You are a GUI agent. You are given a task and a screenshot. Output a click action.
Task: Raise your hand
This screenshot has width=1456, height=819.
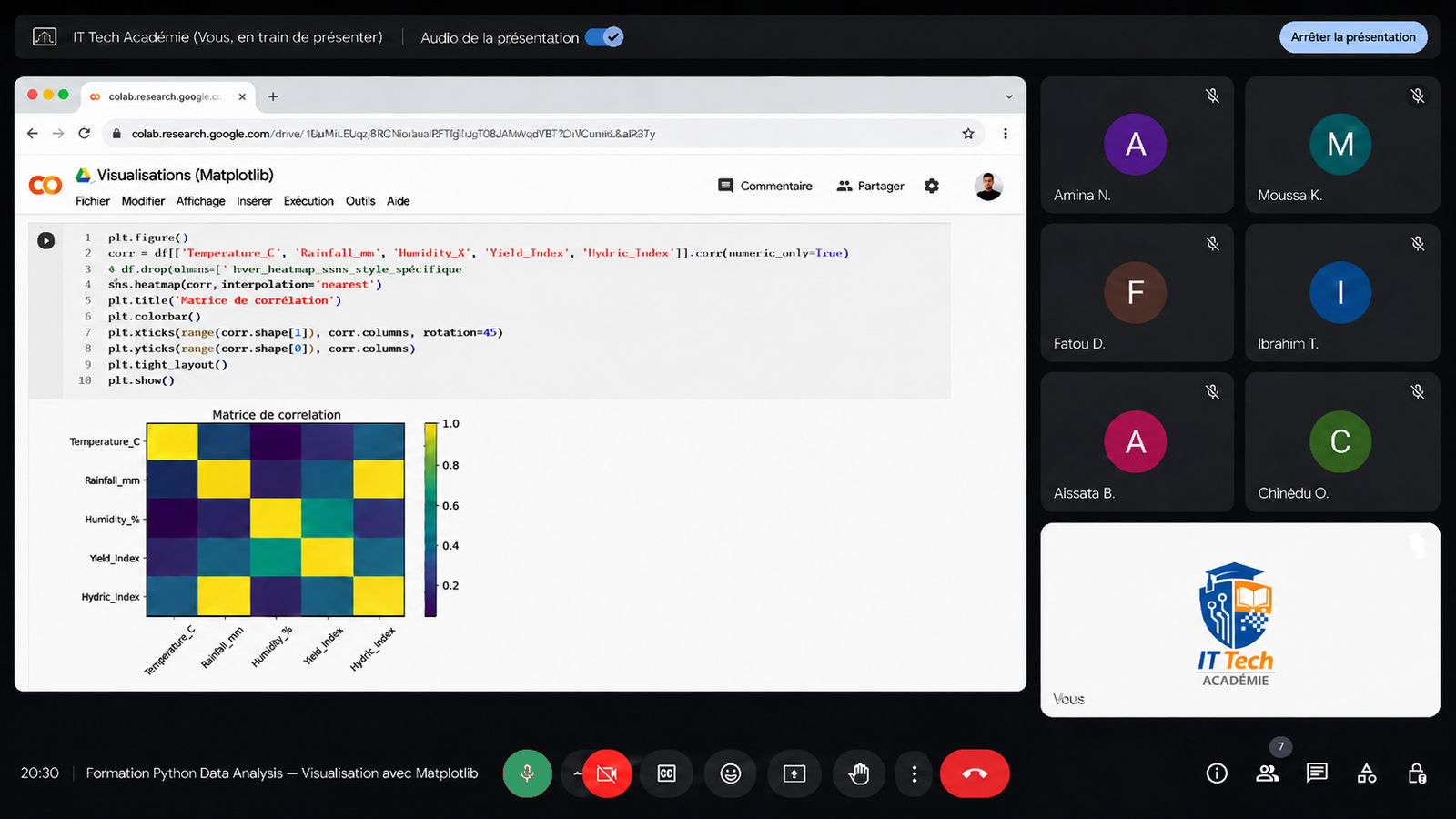click(x=858, y=773)
